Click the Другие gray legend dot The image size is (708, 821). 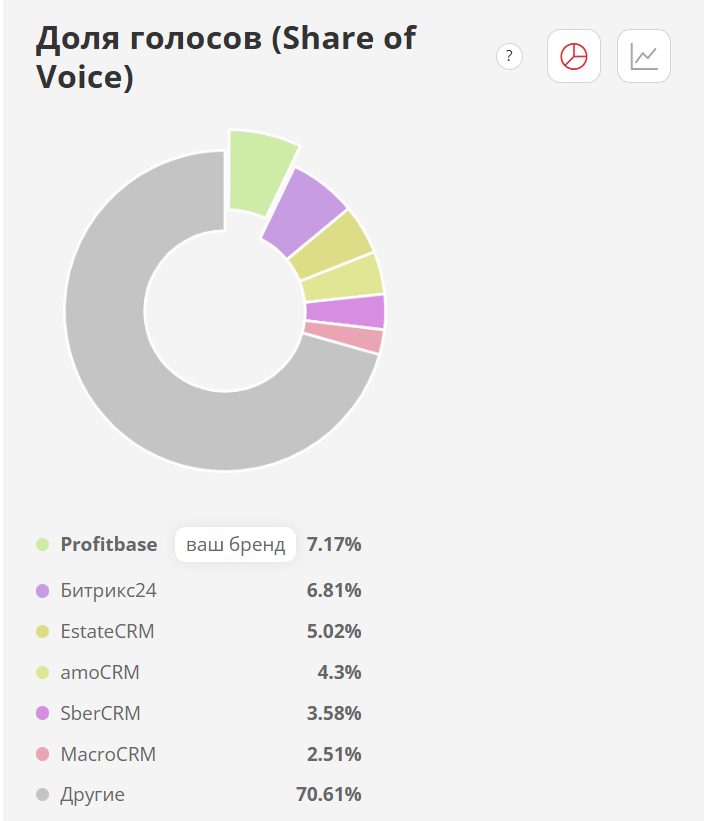point(42,795)
